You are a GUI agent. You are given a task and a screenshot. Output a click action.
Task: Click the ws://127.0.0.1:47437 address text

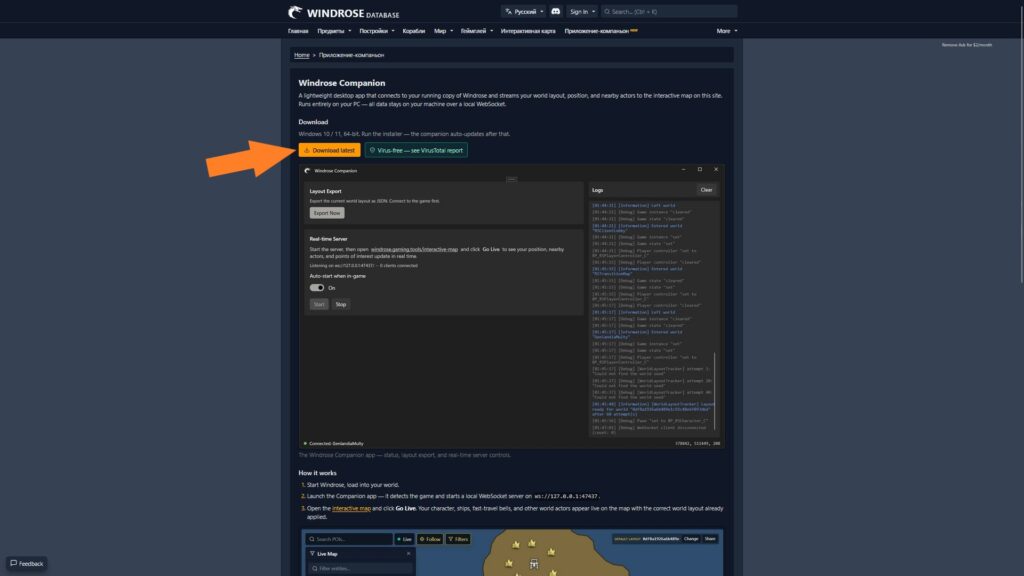(566, 496)
